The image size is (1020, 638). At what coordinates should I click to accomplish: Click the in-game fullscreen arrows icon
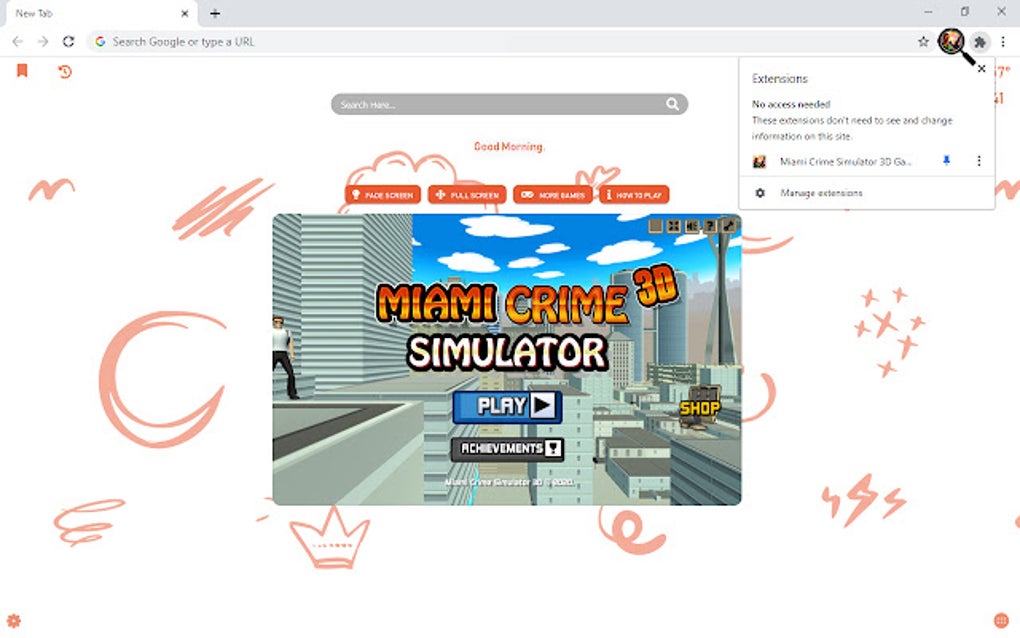674,226
